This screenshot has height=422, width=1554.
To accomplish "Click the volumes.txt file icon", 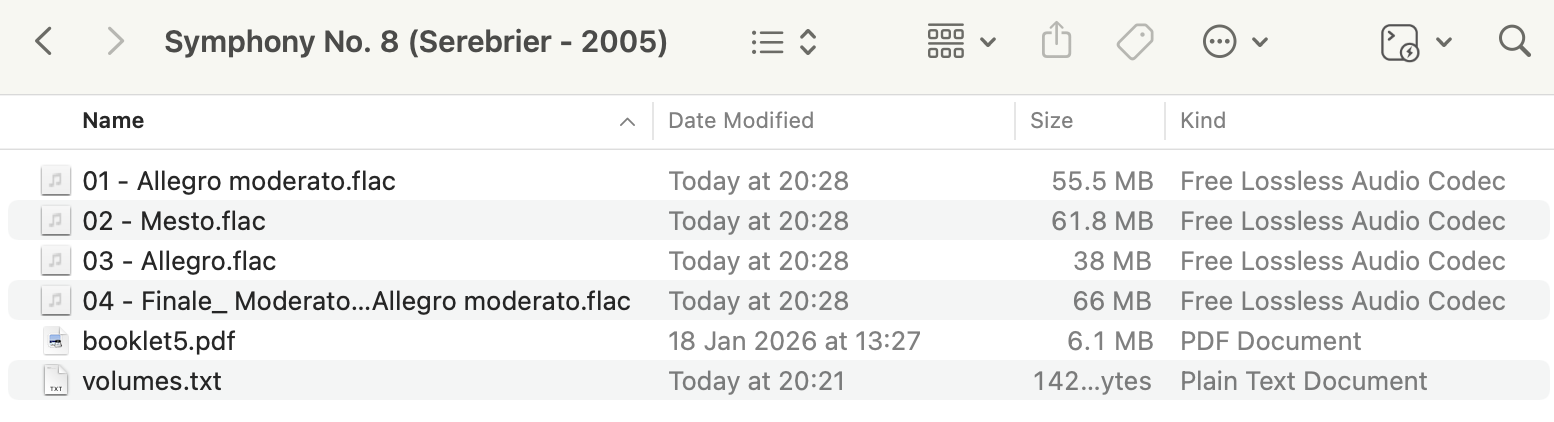I will (x=56, y=381).
